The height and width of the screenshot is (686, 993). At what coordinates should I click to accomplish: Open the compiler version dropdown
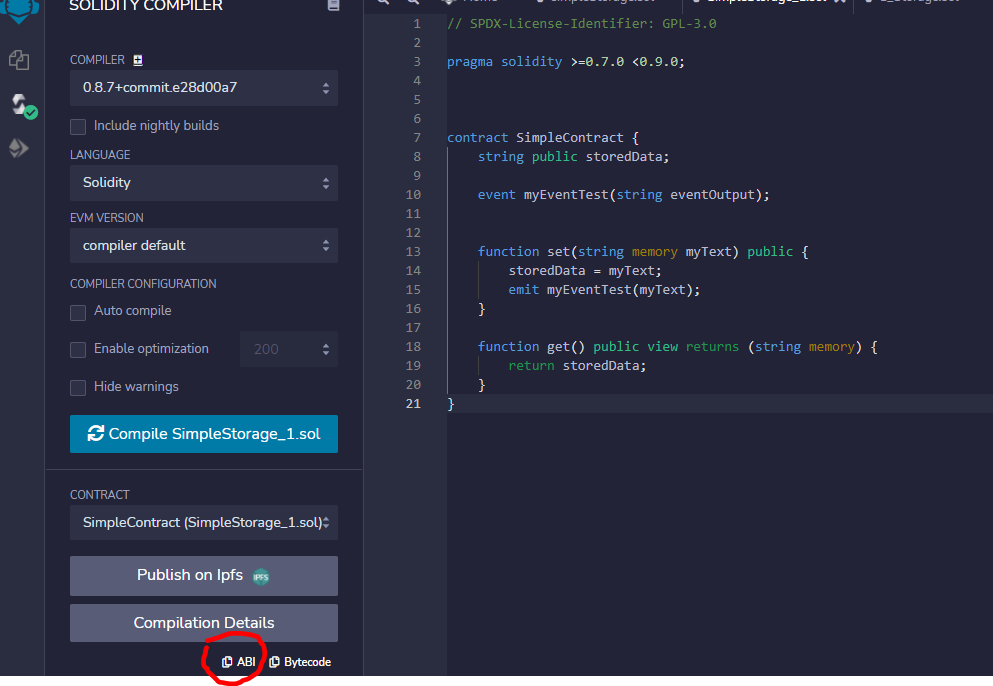(204, 88)
